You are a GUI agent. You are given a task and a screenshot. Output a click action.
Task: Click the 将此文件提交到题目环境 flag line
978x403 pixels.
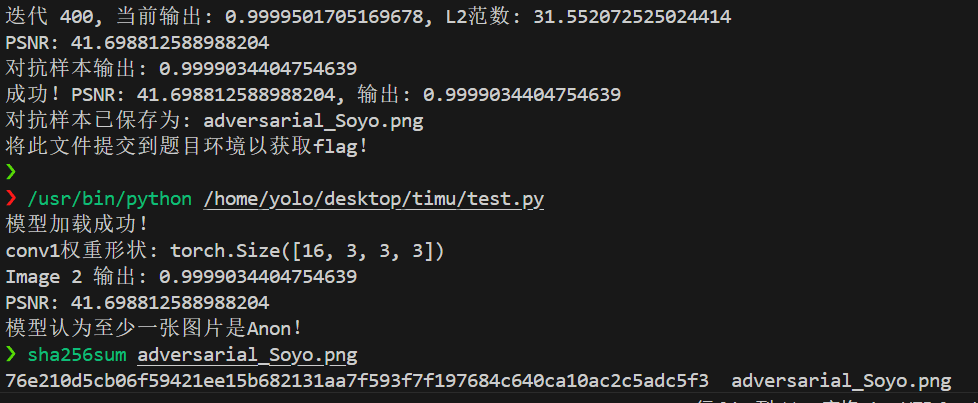[x=187, y=147]
